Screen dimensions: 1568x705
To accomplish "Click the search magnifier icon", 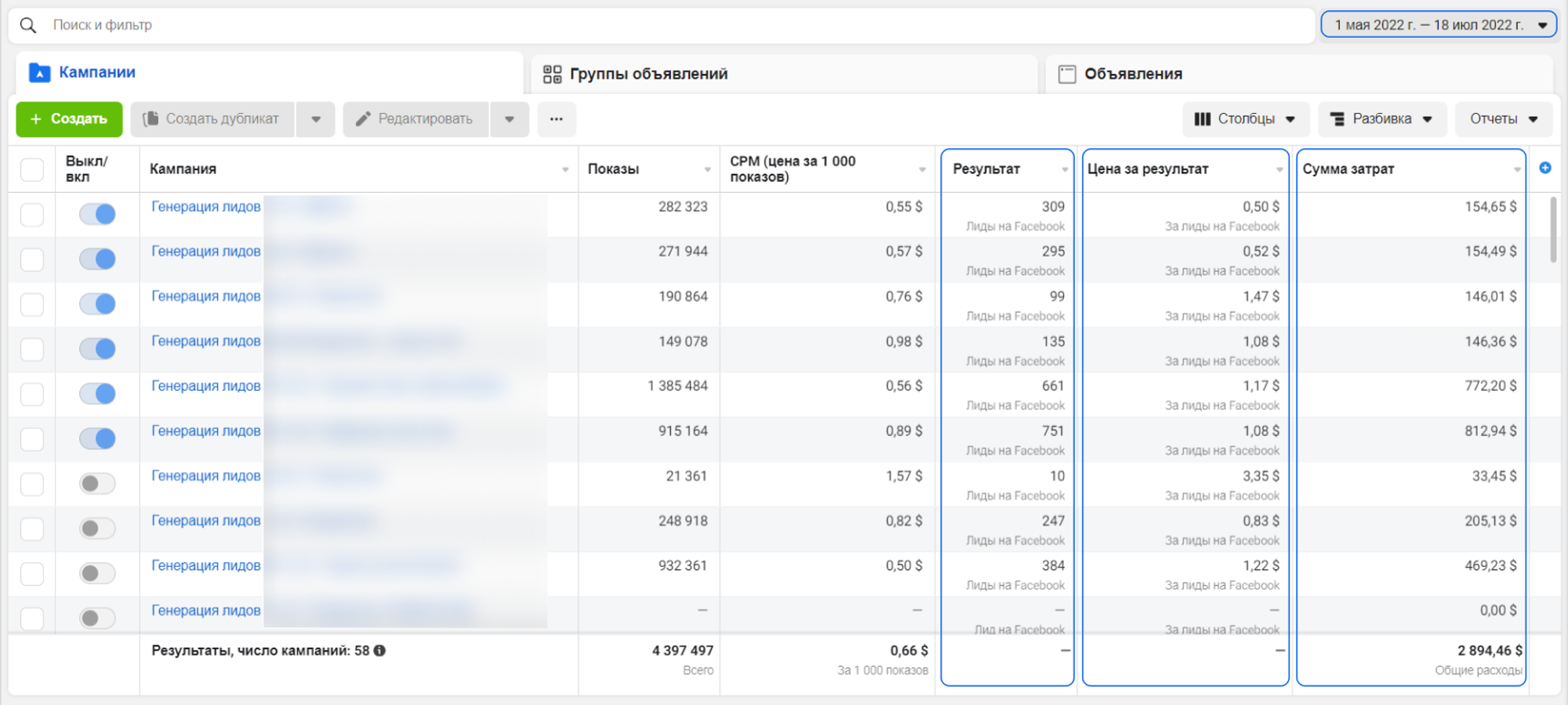I will coord(28,25).
